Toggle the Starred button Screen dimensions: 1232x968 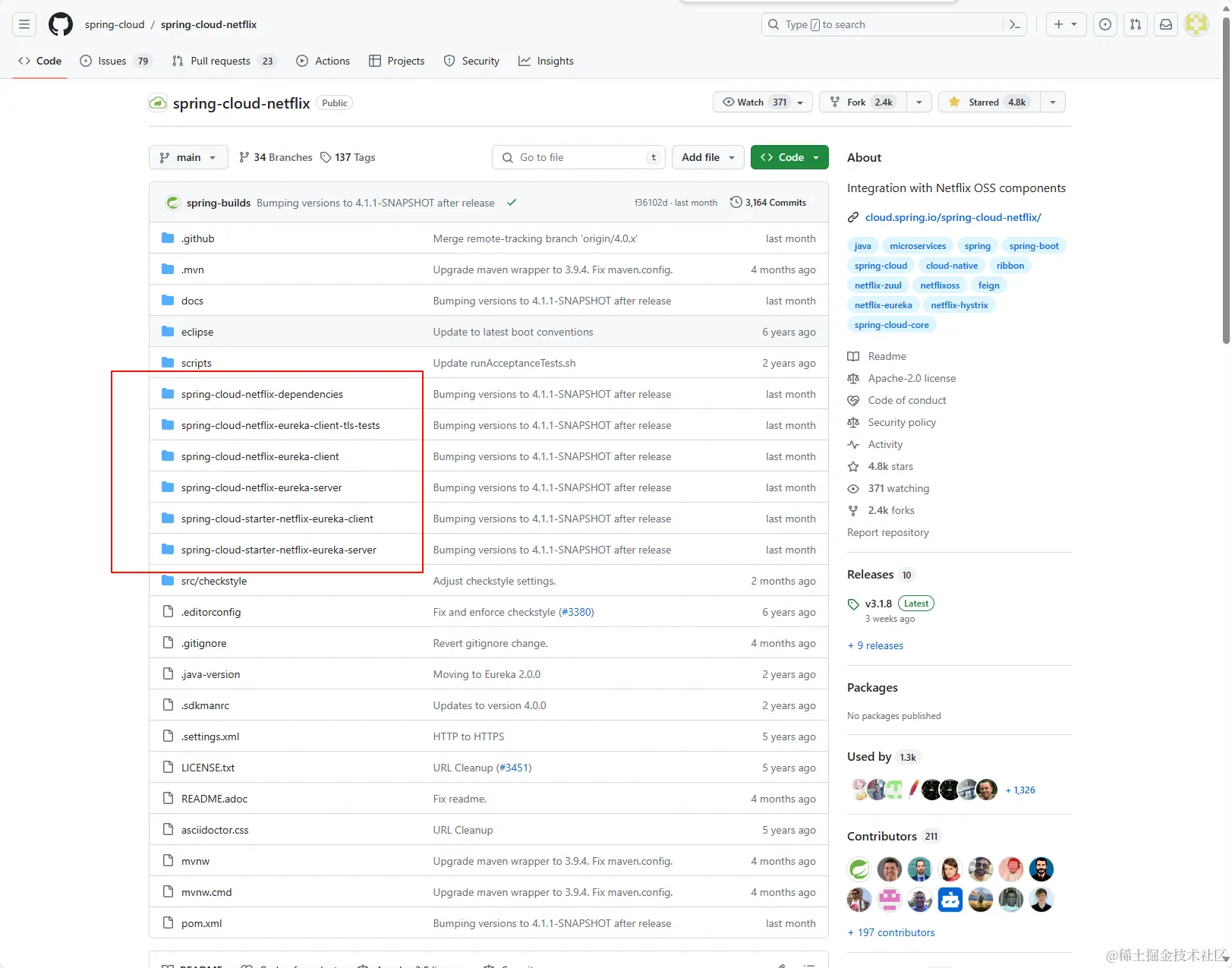[989, 102]
